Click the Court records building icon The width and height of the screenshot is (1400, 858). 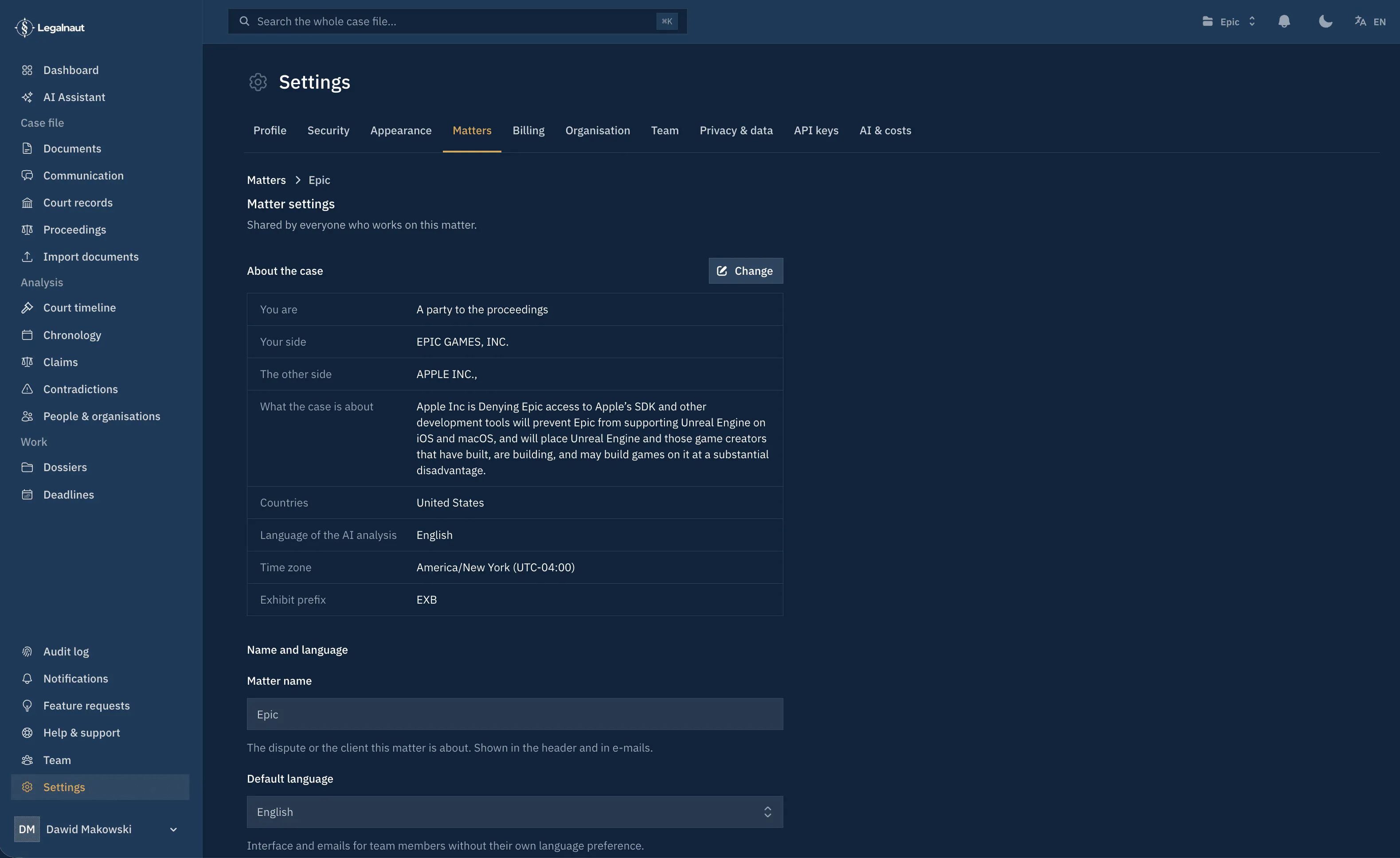[27, 203]
